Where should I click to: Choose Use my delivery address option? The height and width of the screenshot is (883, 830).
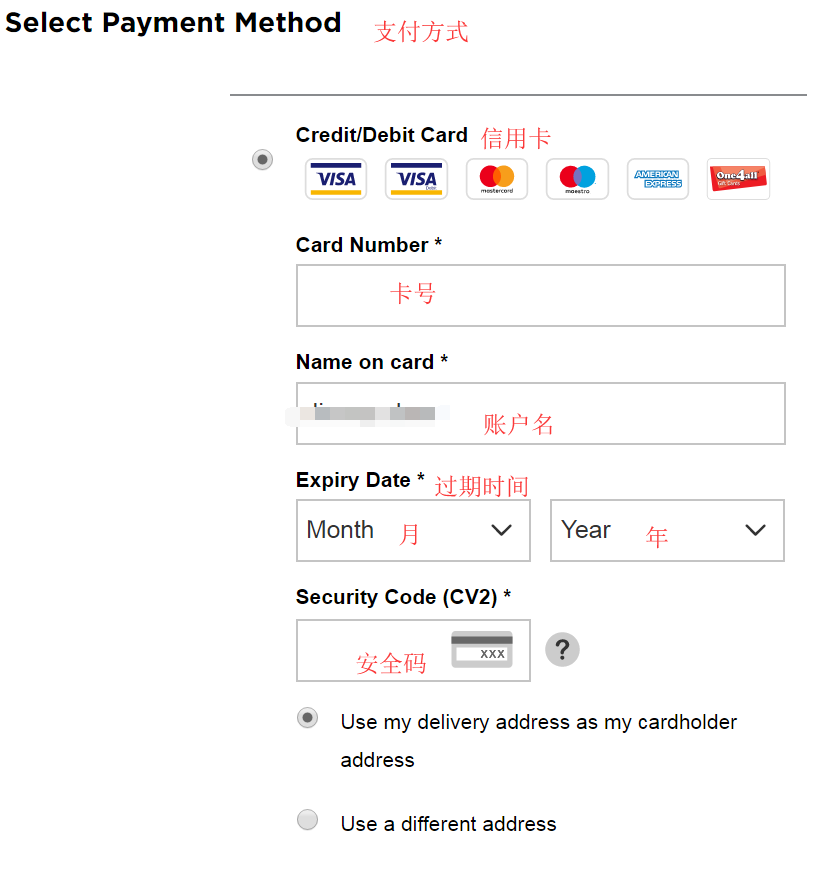tap(308, 718)
